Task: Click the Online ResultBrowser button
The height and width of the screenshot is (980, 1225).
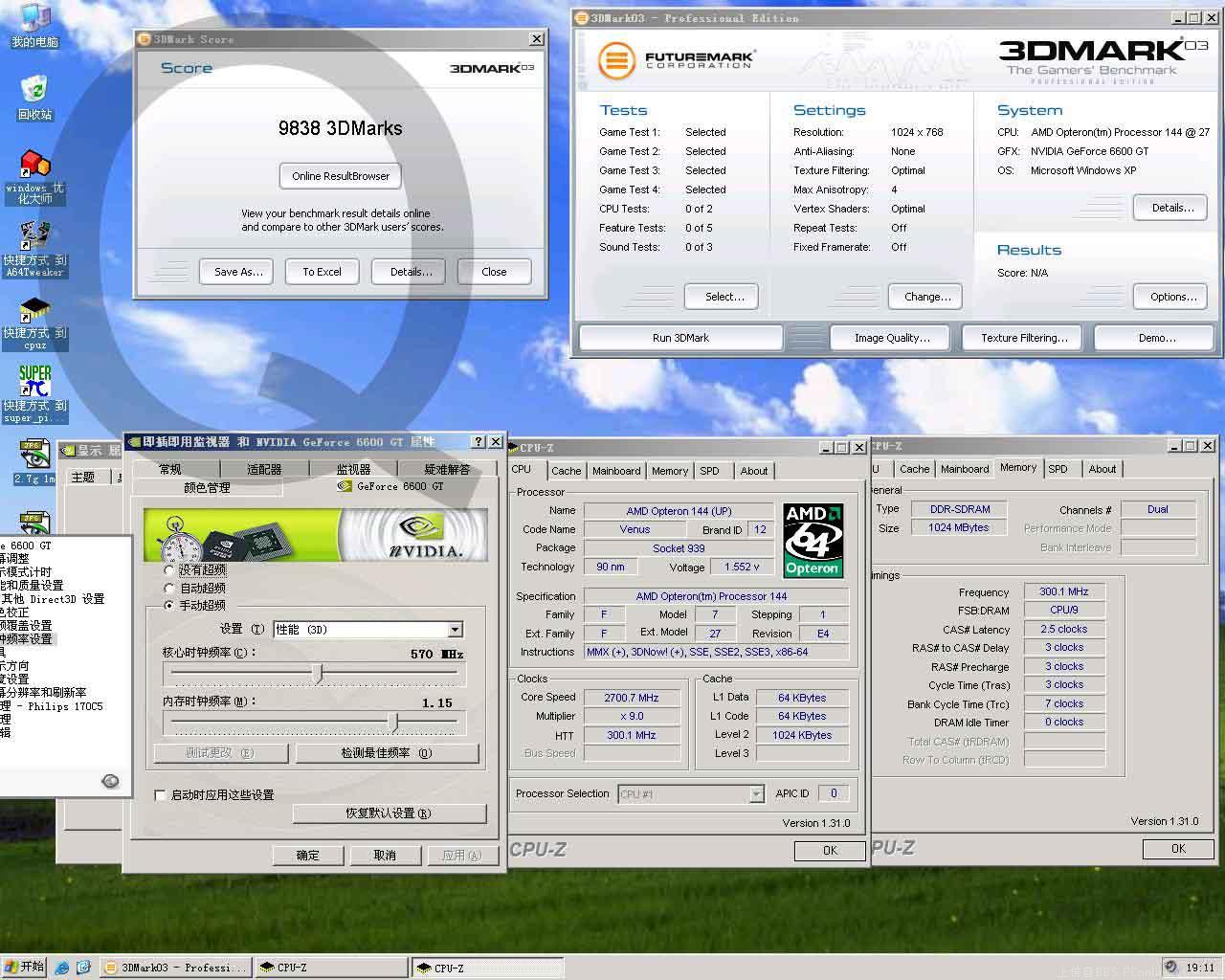Action: (341, 176)
